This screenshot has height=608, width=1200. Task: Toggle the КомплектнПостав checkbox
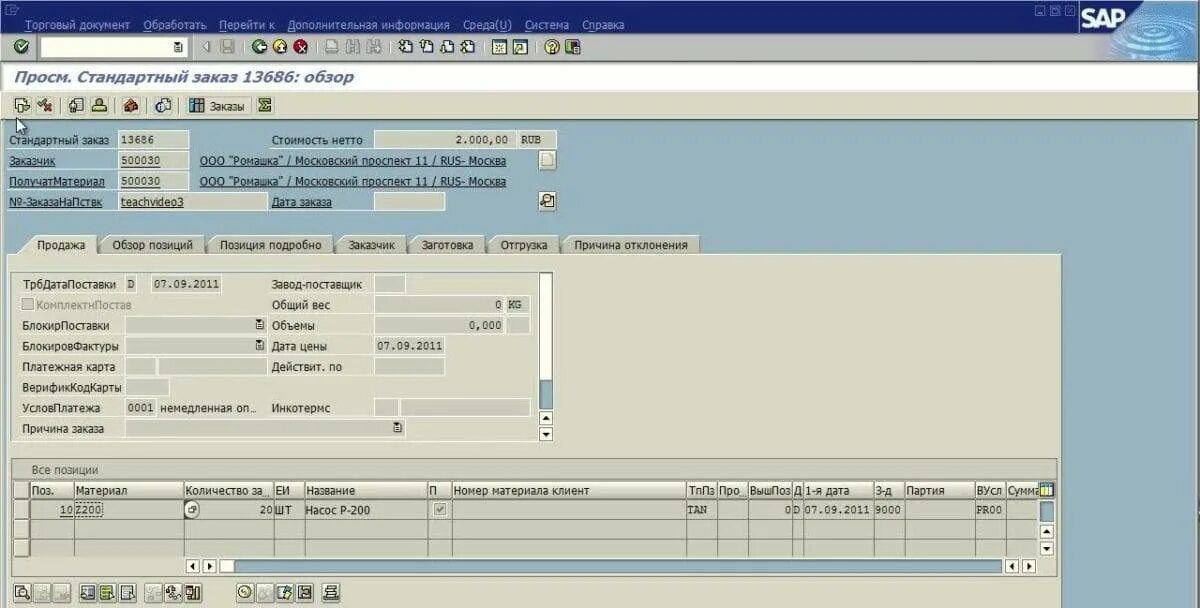28,304
